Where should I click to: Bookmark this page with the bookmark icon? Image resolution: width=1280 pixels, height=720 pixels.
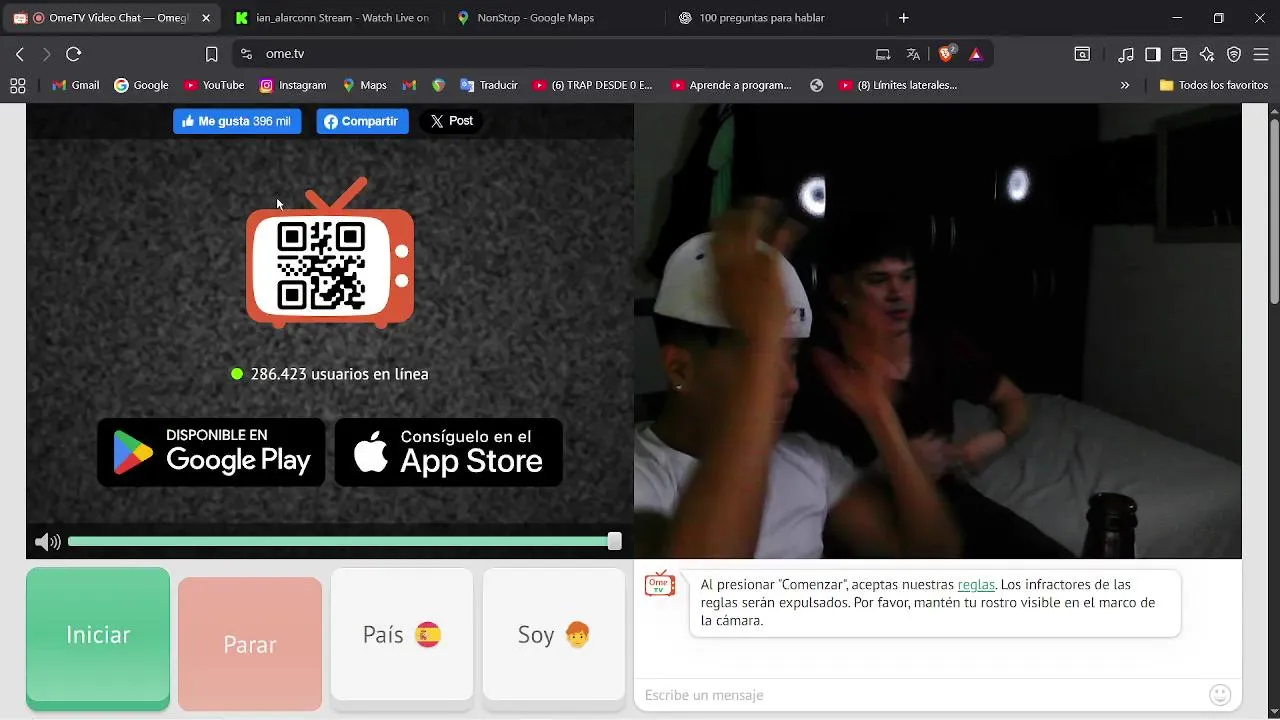coord(211,54)
